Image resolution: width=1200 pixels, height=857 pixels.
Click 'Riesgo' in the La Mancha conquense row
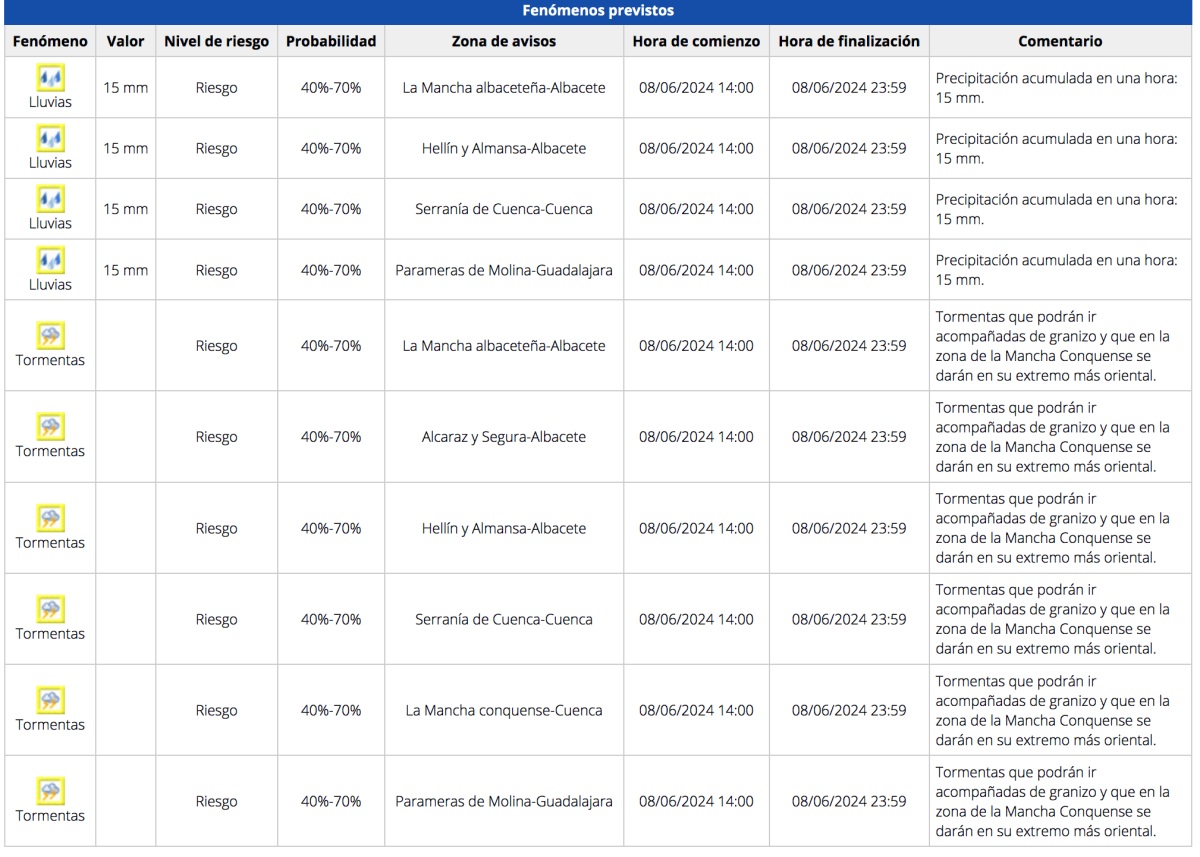tap(217, 710)
